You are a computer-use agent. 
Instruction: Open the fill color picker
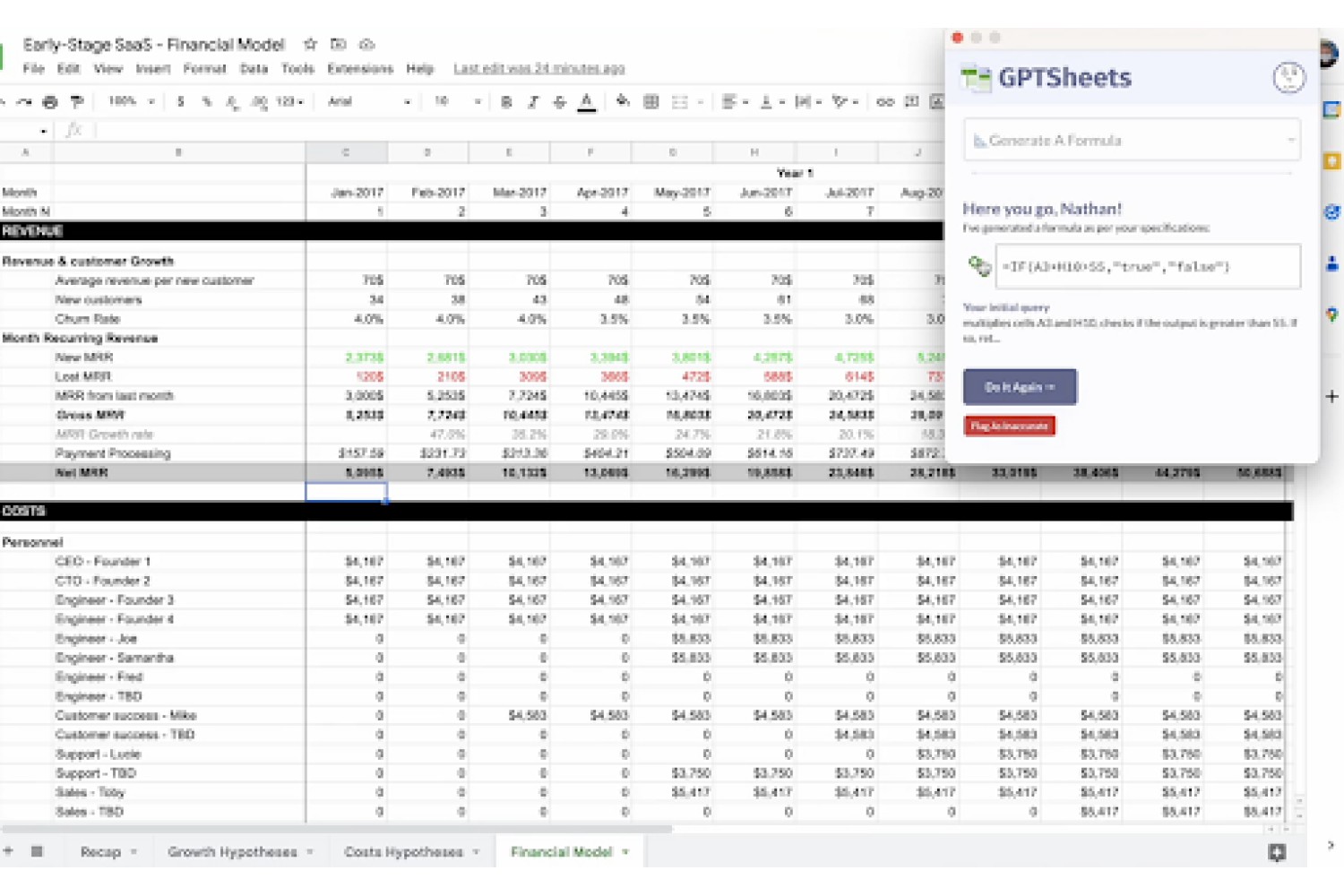623,101
